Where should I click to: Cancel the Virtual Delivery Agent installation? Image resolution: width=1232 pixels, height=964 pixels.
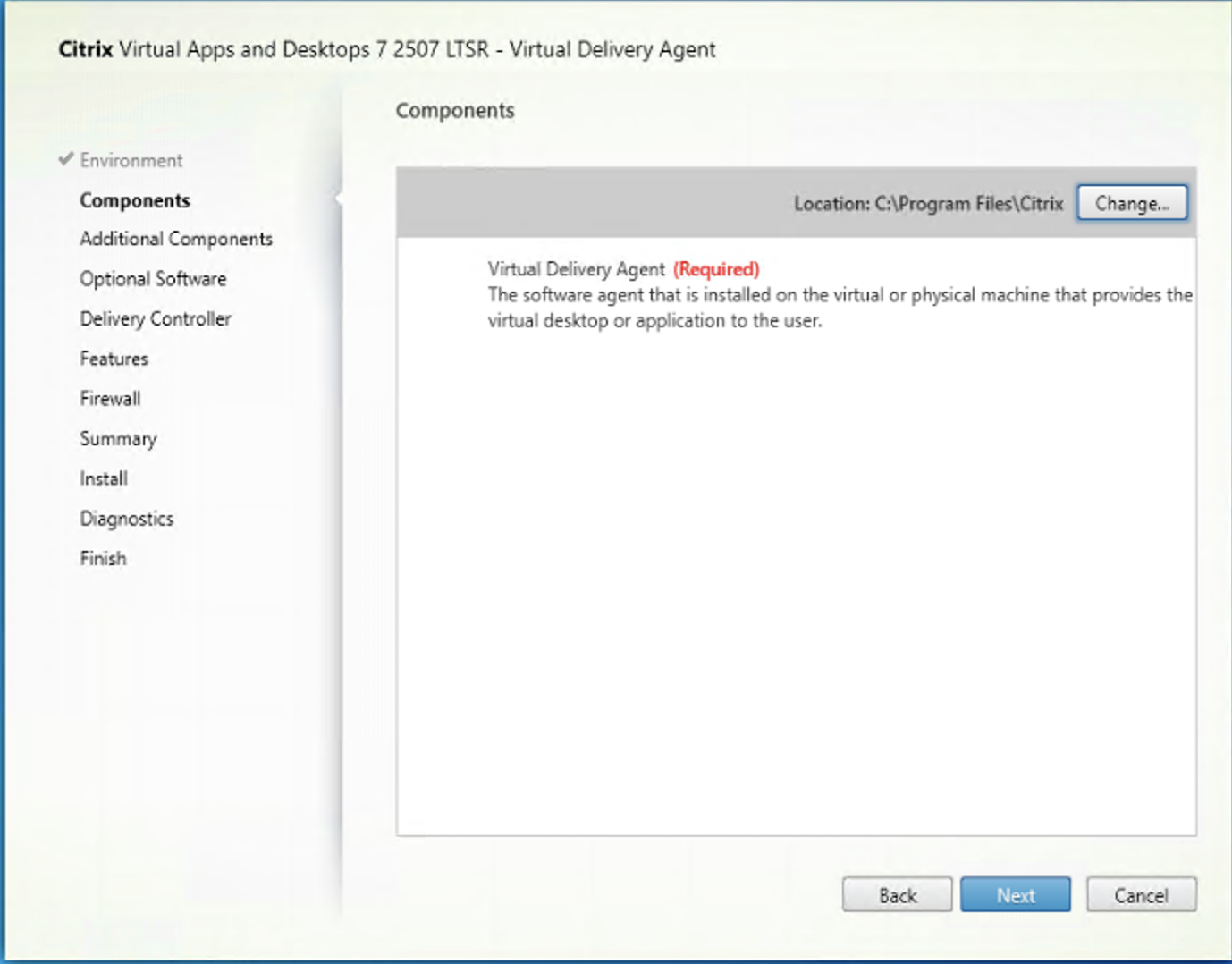point(1142,894)
